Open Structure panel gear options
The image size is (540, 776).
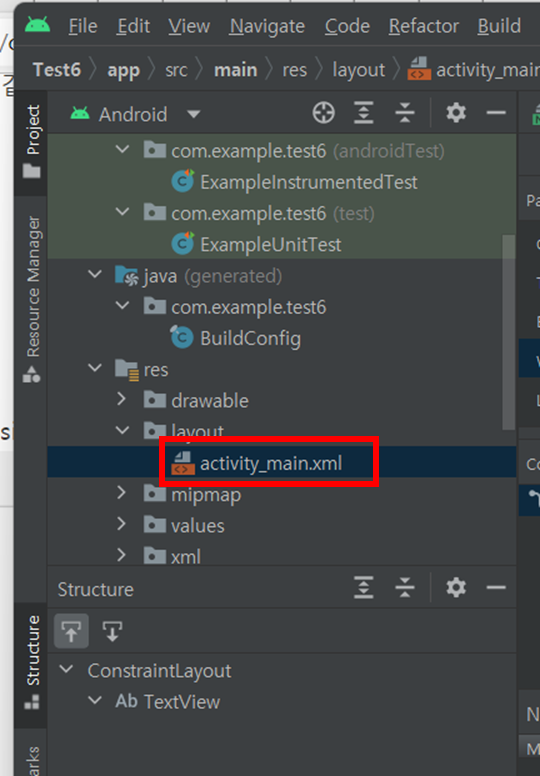click(456, 588)
